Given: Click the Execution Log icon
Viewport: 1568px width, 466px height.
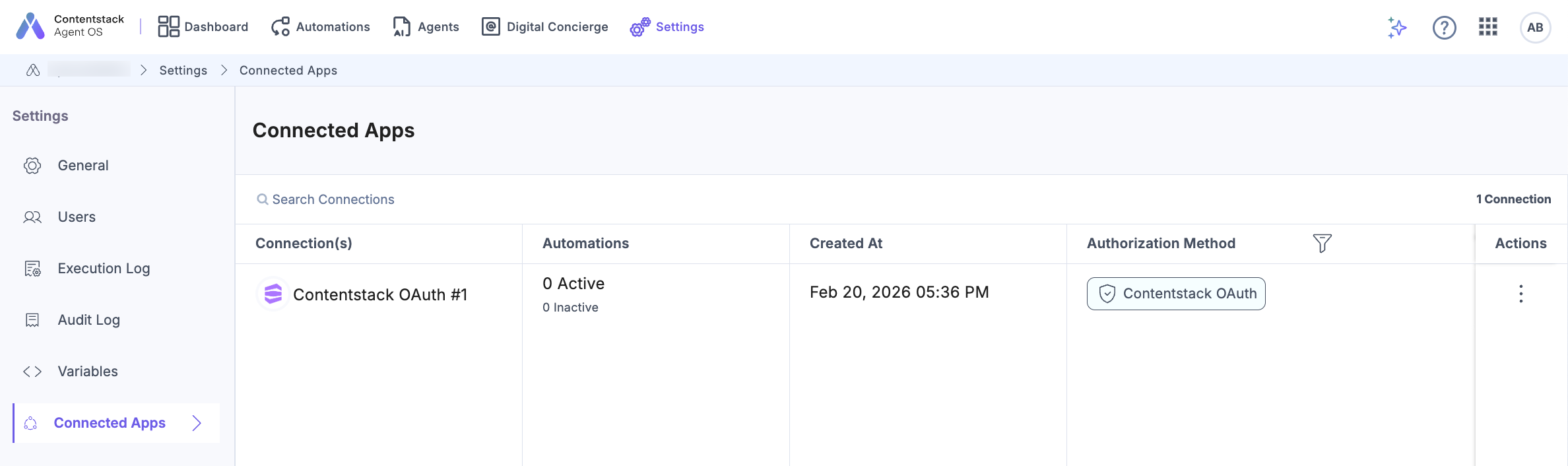Looking at the screenshot, I should tap(32, 269).
